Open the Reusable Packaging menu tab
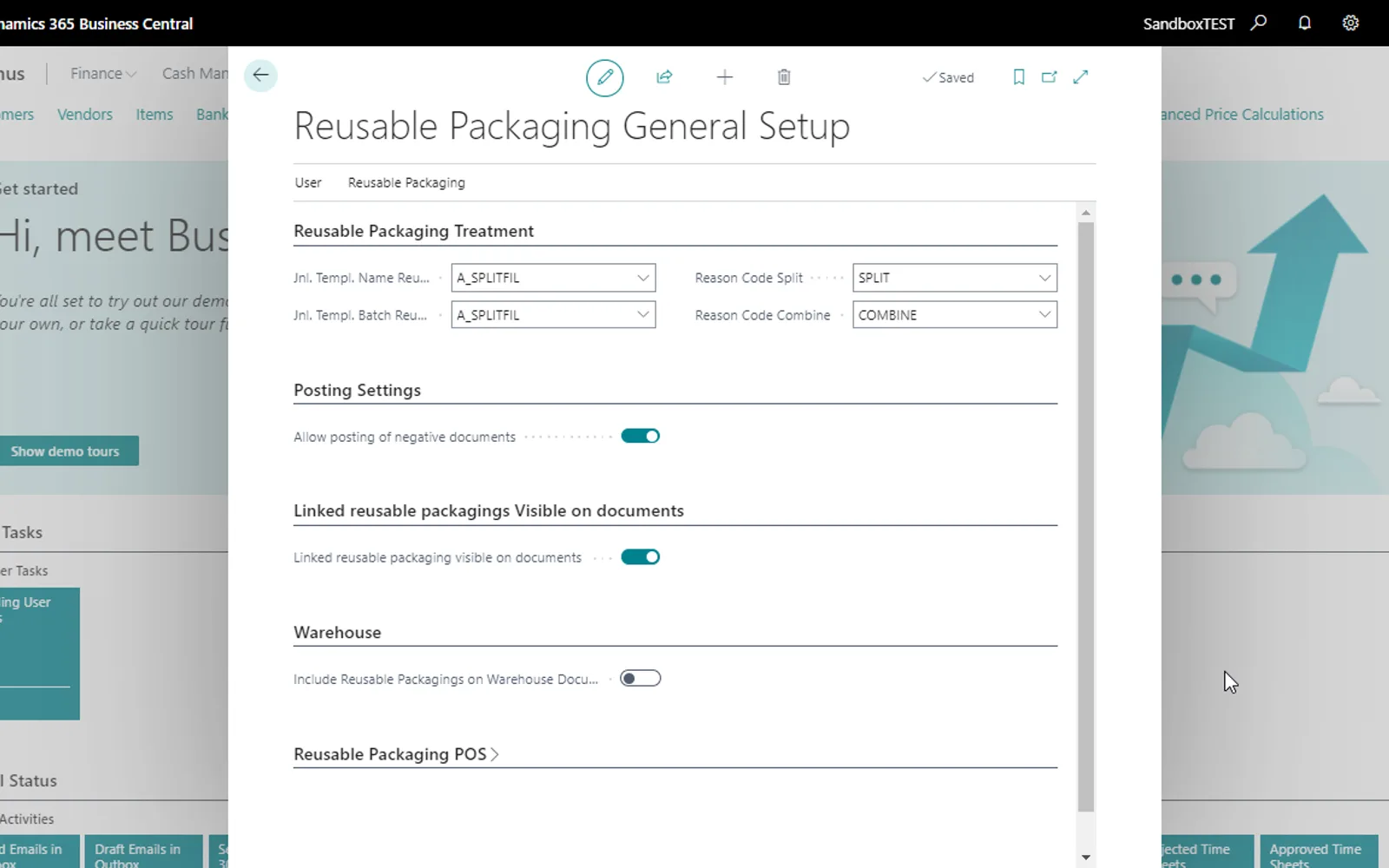 [x=406, y=182]
